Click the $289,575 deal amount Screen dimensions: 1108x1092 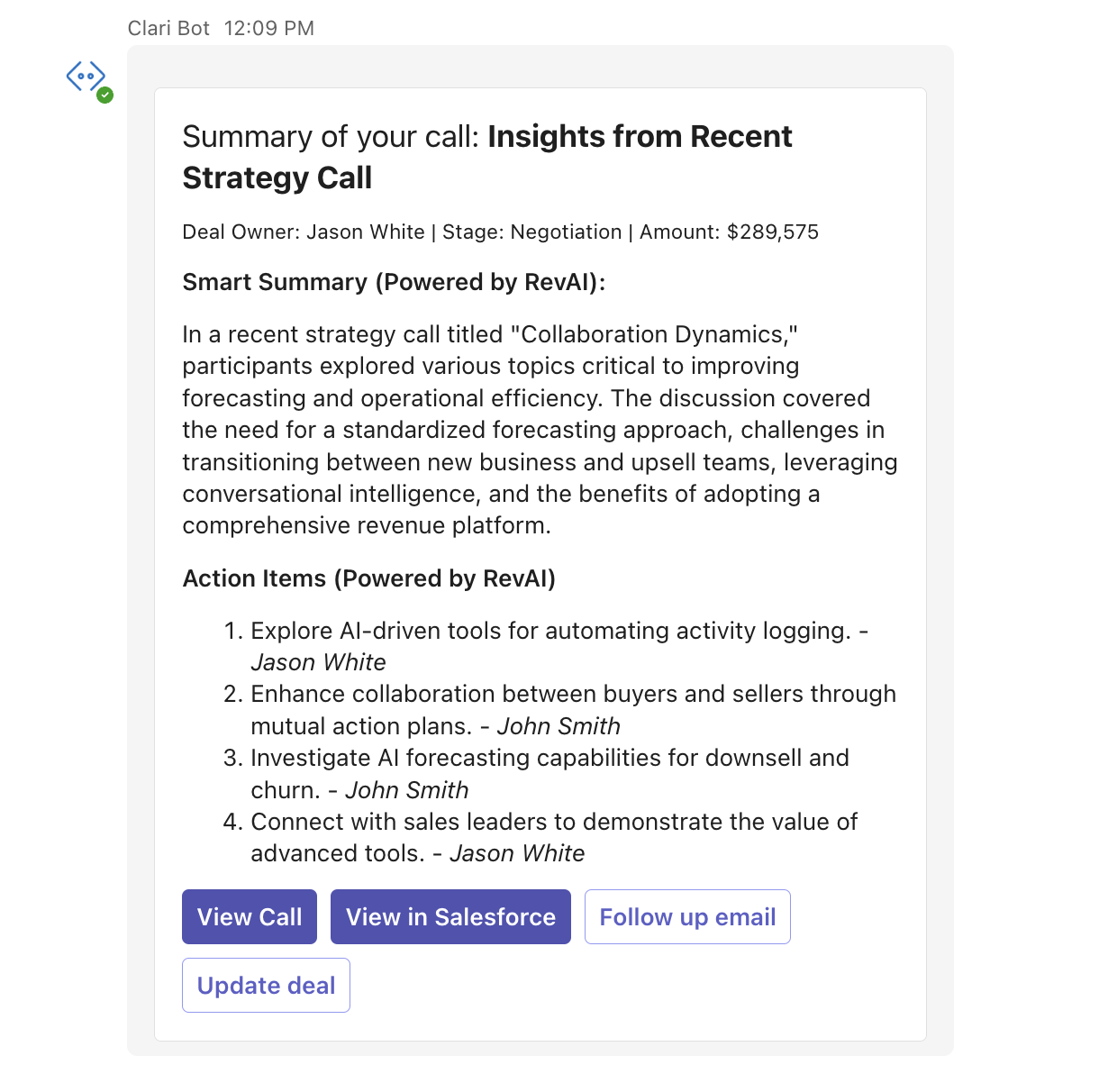774,232
